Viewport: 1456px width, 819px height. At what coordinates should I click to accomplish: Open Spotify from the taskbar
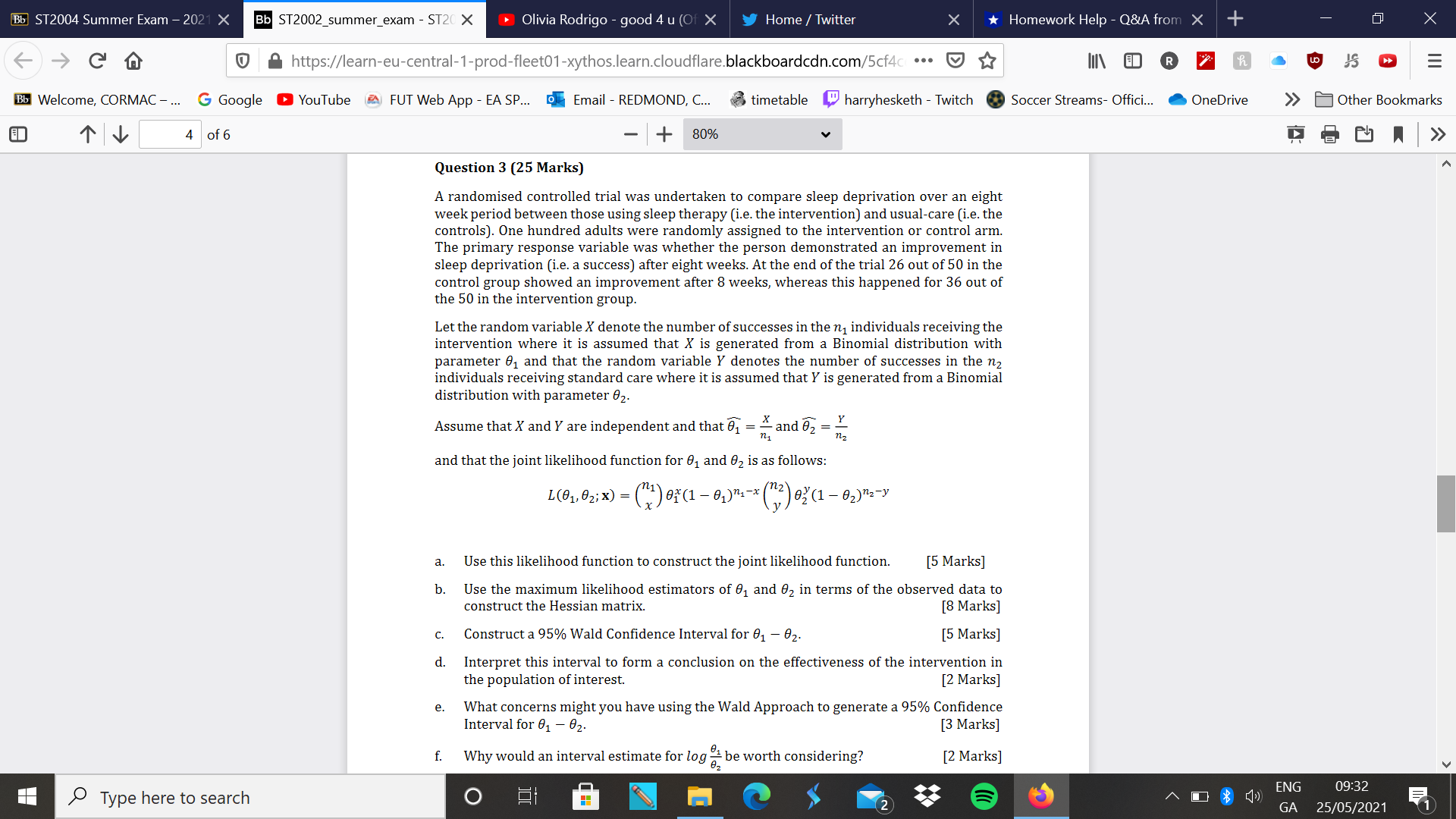point(984,796)
